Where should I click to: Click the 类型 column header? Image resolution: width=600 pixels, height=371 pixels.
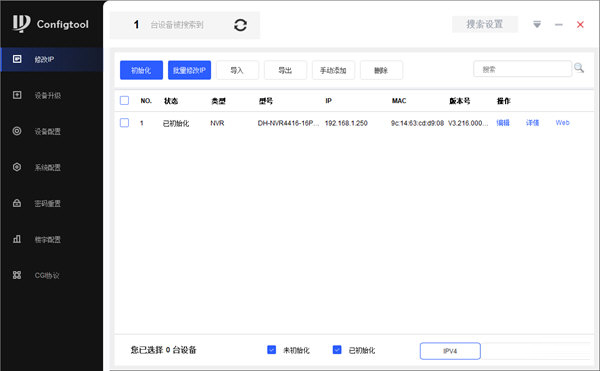coord(218,101)
